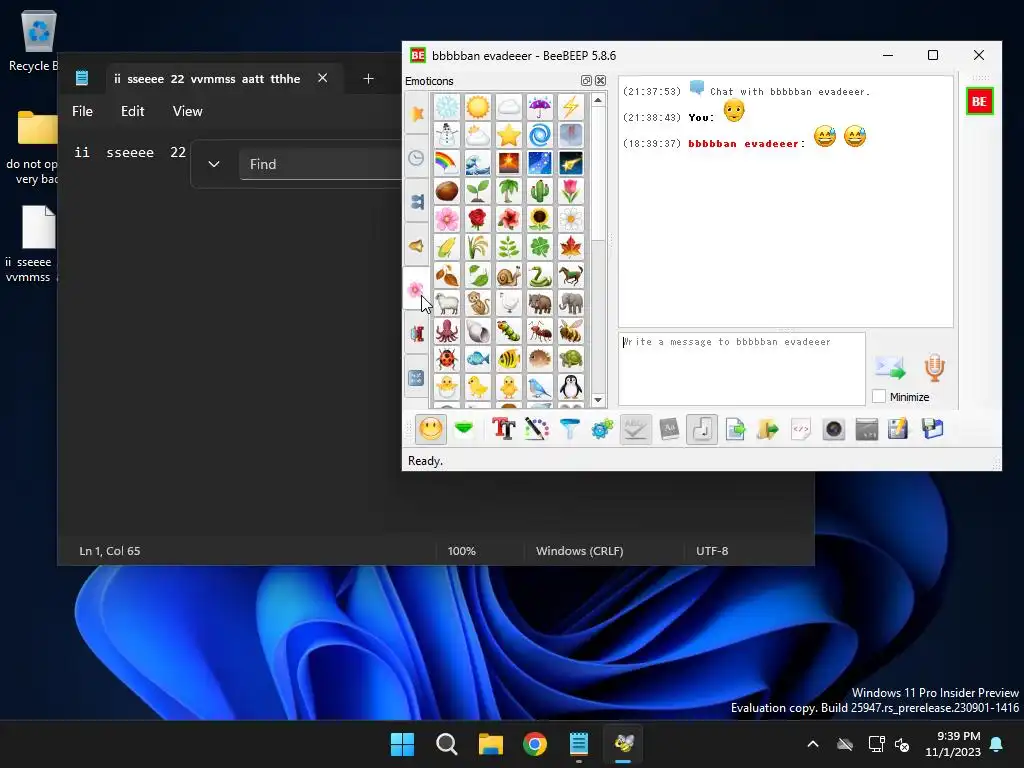Viewport: 1024px width, 768px height.
Task: Check the Minimize checkbox
Action: click(x=879, y=396)
